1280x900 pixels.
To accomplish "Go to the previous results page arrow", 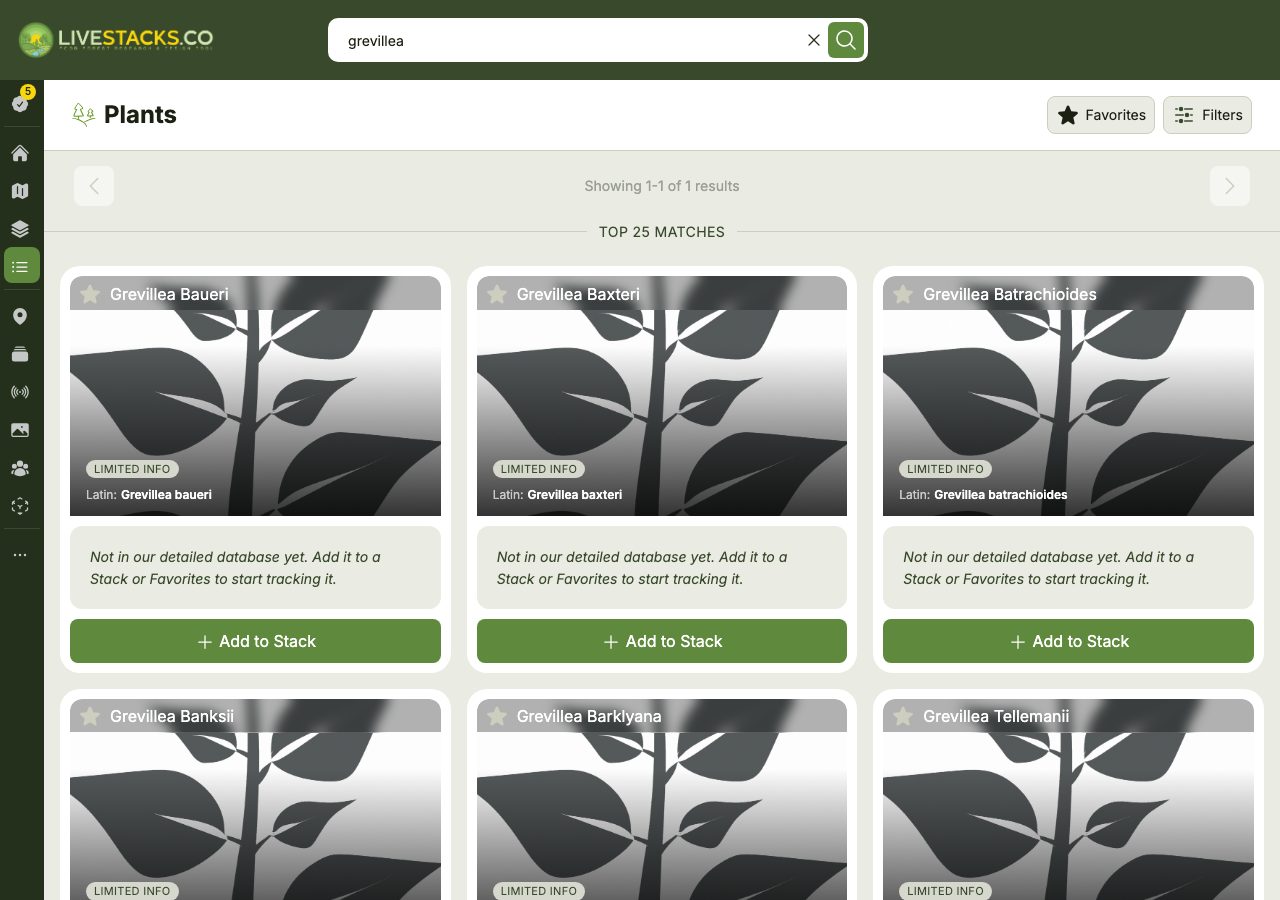I will 94,186.
